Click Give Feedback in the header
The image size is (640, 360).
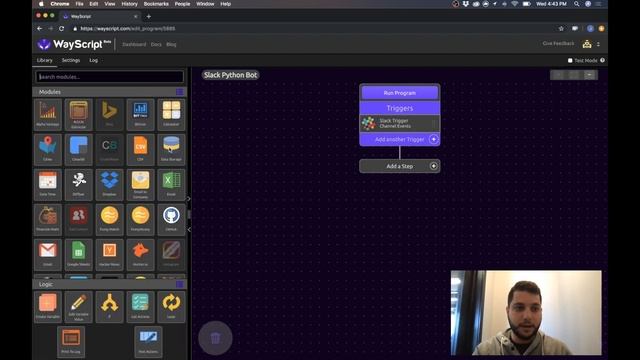point(558,43)
